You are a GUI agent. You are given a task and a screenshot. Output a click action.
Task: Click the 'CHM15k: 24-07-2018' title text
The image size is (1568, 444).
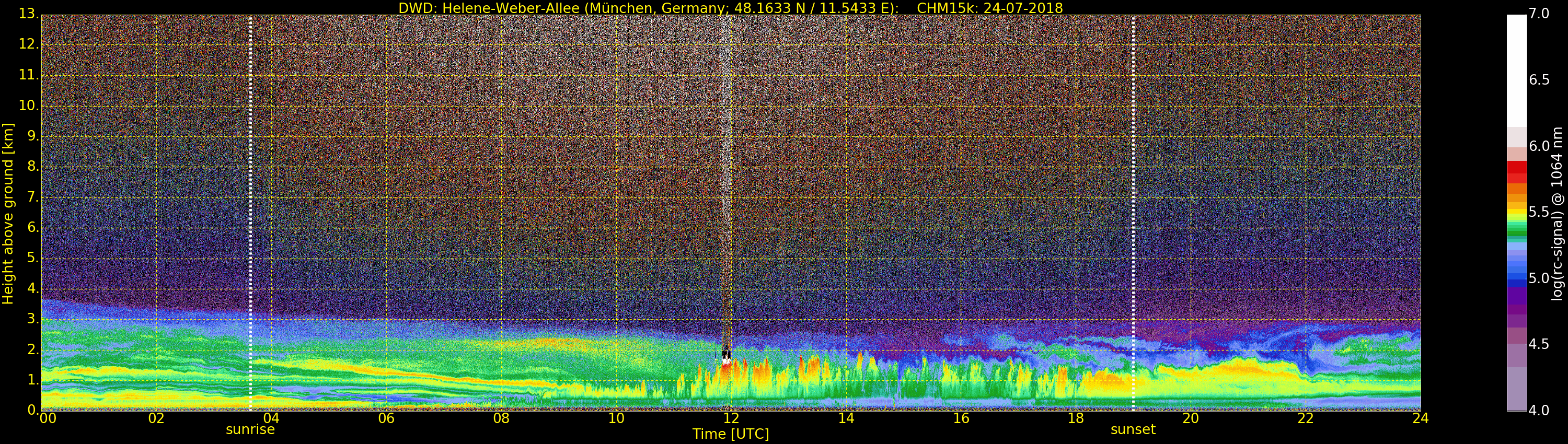pyautogui.click(x=990, y=8)
